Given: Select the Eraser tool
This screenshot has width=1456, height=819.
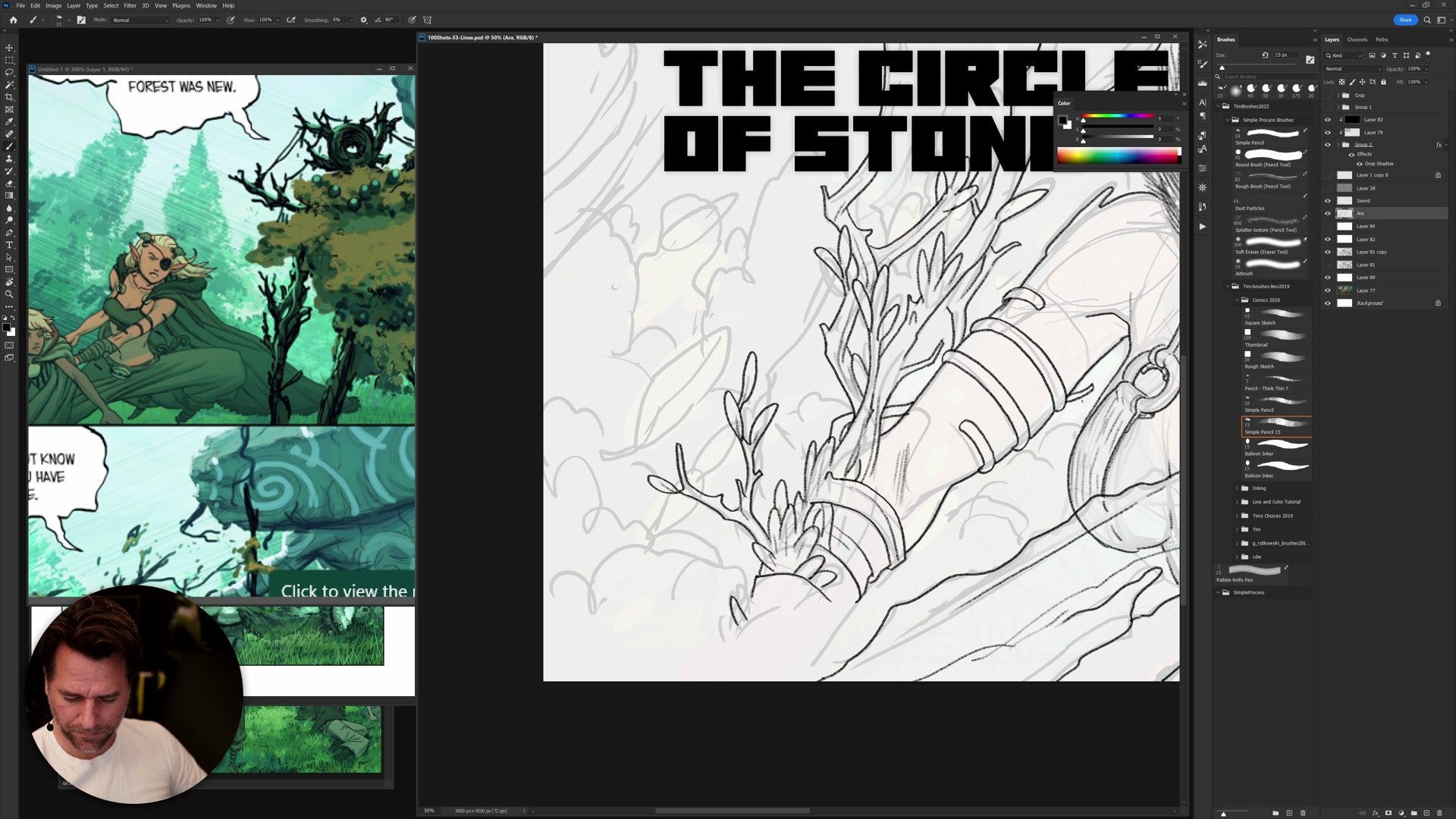Looking at the screenshot, I should pyautogui.click(x=9, y=184).
